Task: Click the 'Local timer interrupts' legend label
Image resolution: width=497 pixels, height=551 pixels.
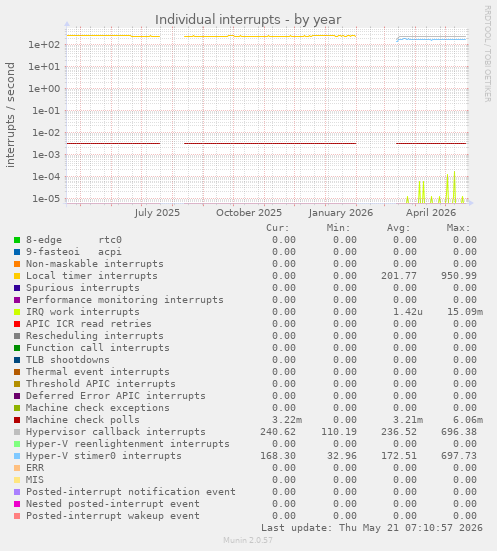Action: (x=92, y=276)
